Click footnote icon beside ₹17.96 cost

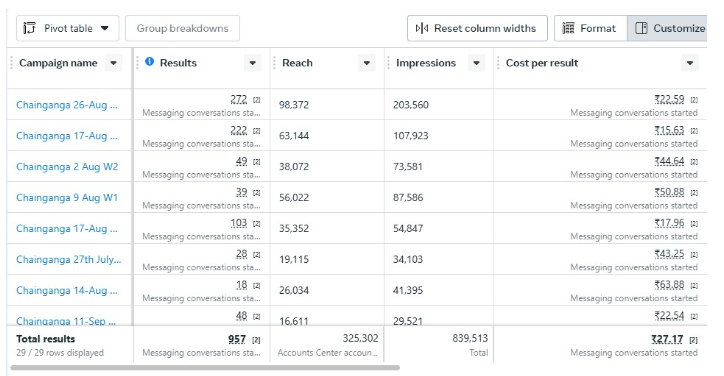[694, 224]
